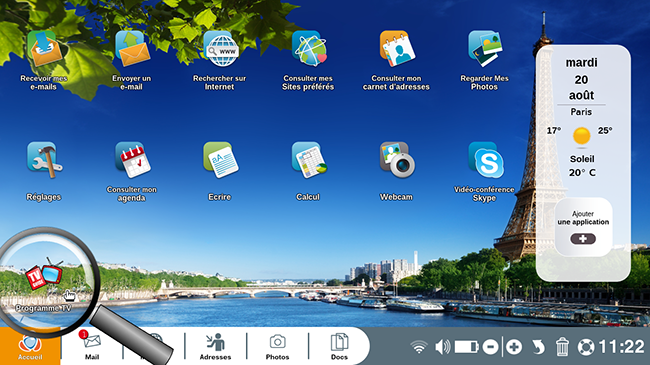This screenshot has width=650, height=365.
Task: Click the plus button under Ajouter une application
Action: pos(583,239)
